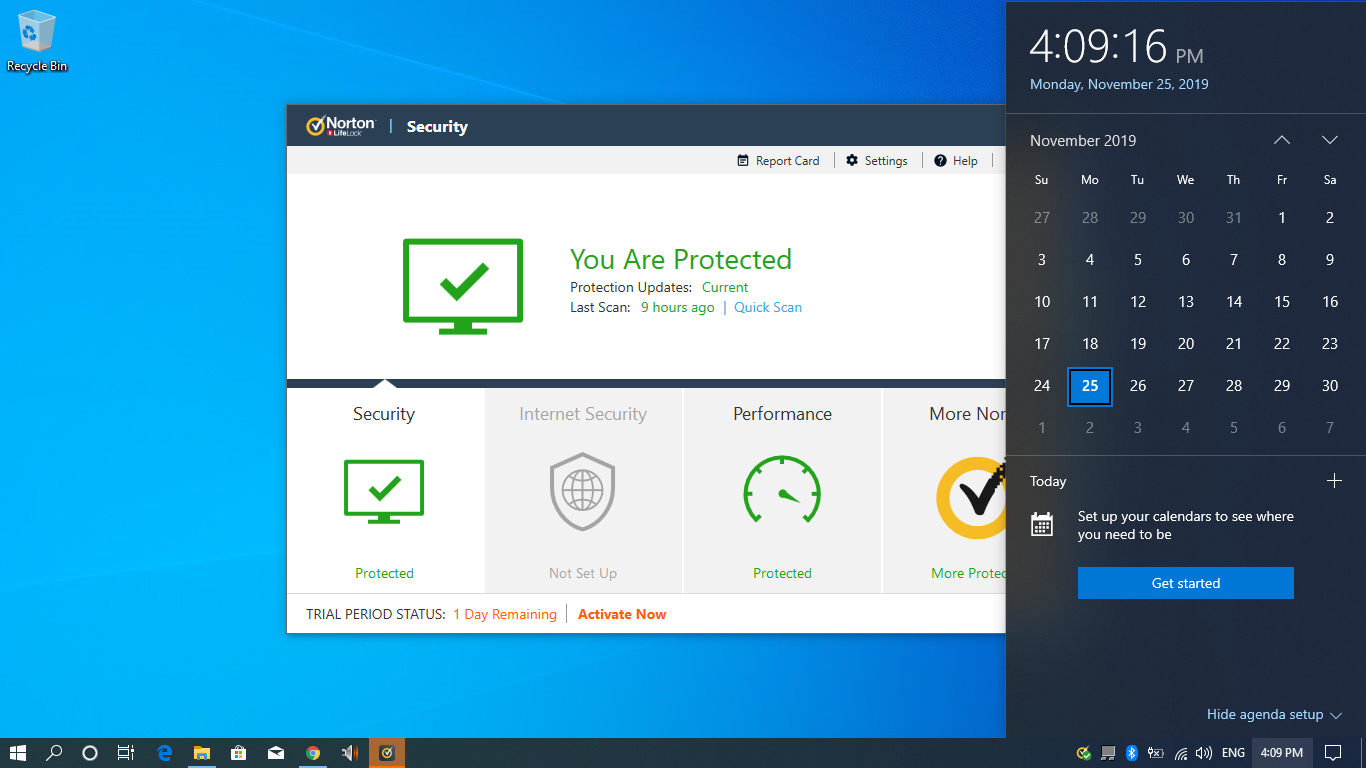1366x768 pixels.
Task: Launch Microsoft Edge from taskbar
Action: tap(165, 753)
